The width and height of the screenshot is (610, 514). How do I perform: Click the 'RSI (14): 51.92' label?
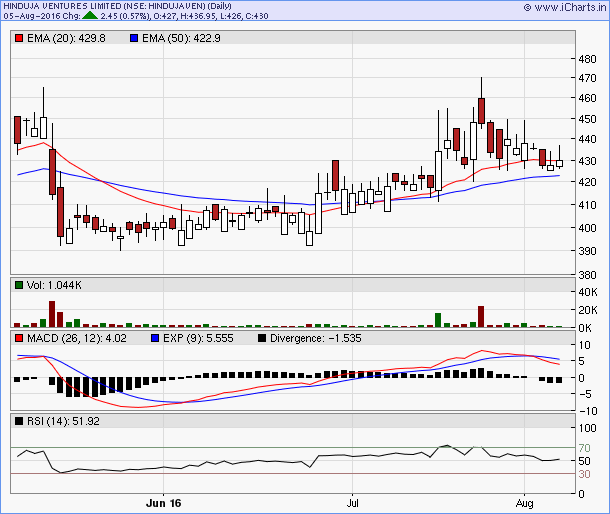[x=63, y=421]
